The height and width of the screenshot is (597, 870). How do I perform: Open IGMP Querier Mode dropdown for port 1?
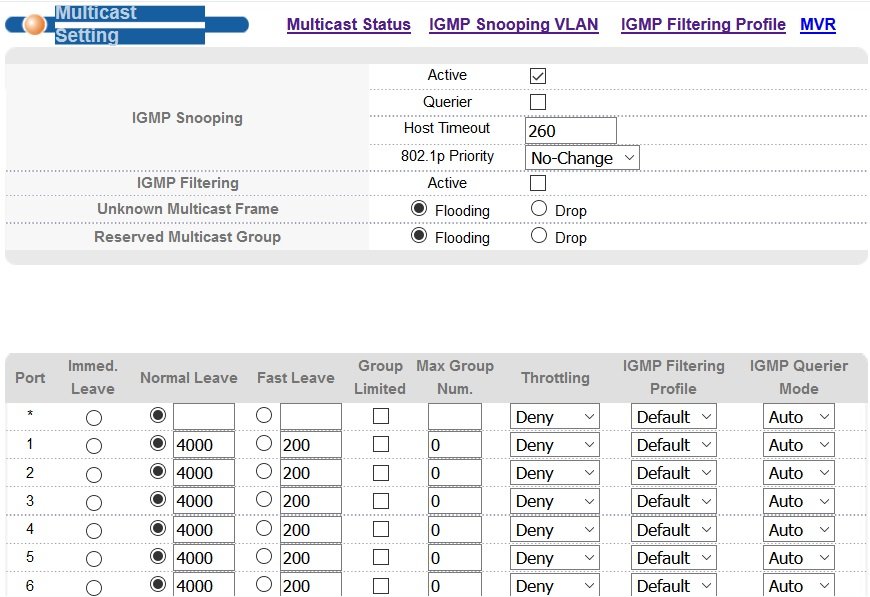coord(798,445)
